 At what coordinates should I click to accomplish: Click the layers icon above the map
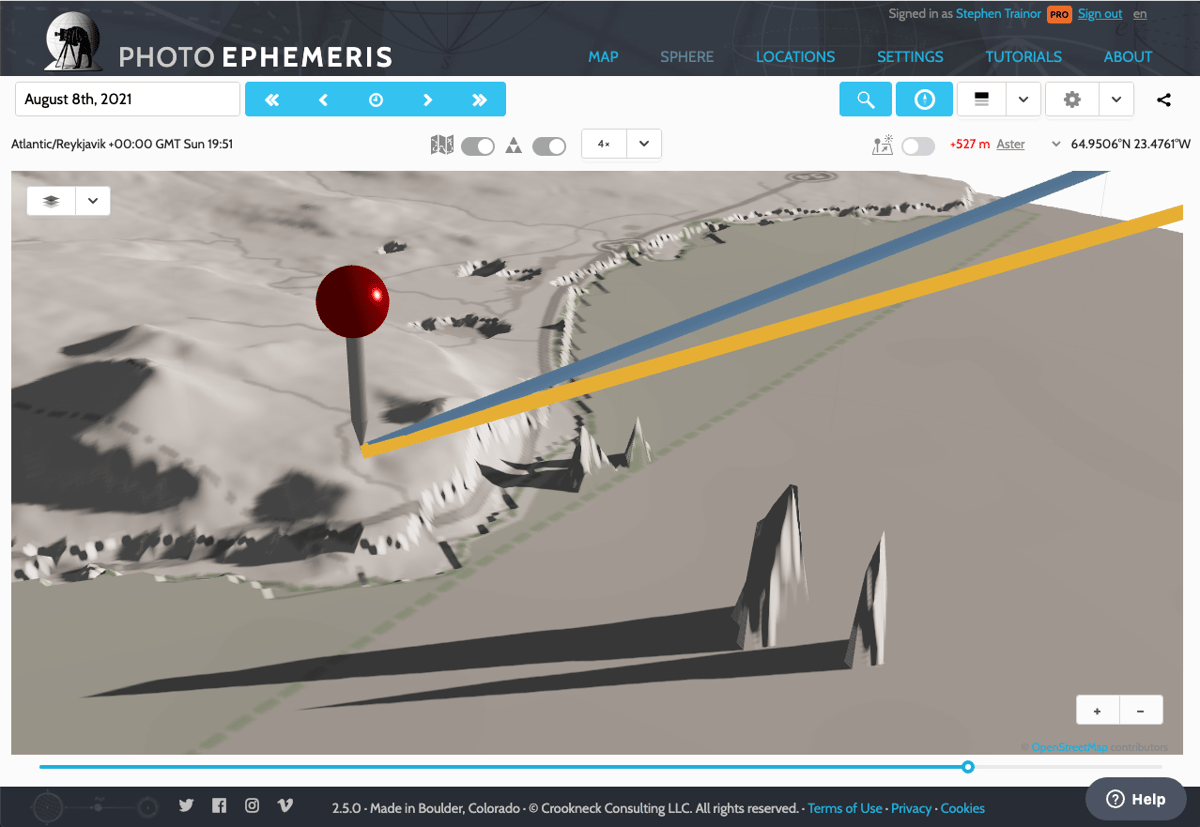pos(50,200)
